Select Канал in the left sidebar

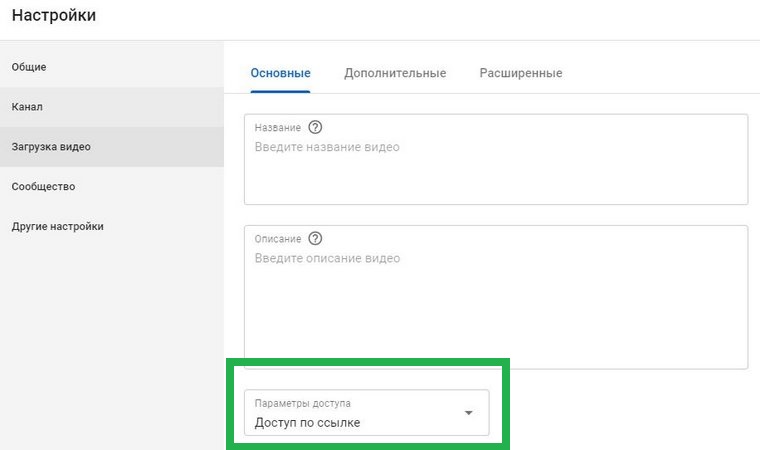coord(27,107)
